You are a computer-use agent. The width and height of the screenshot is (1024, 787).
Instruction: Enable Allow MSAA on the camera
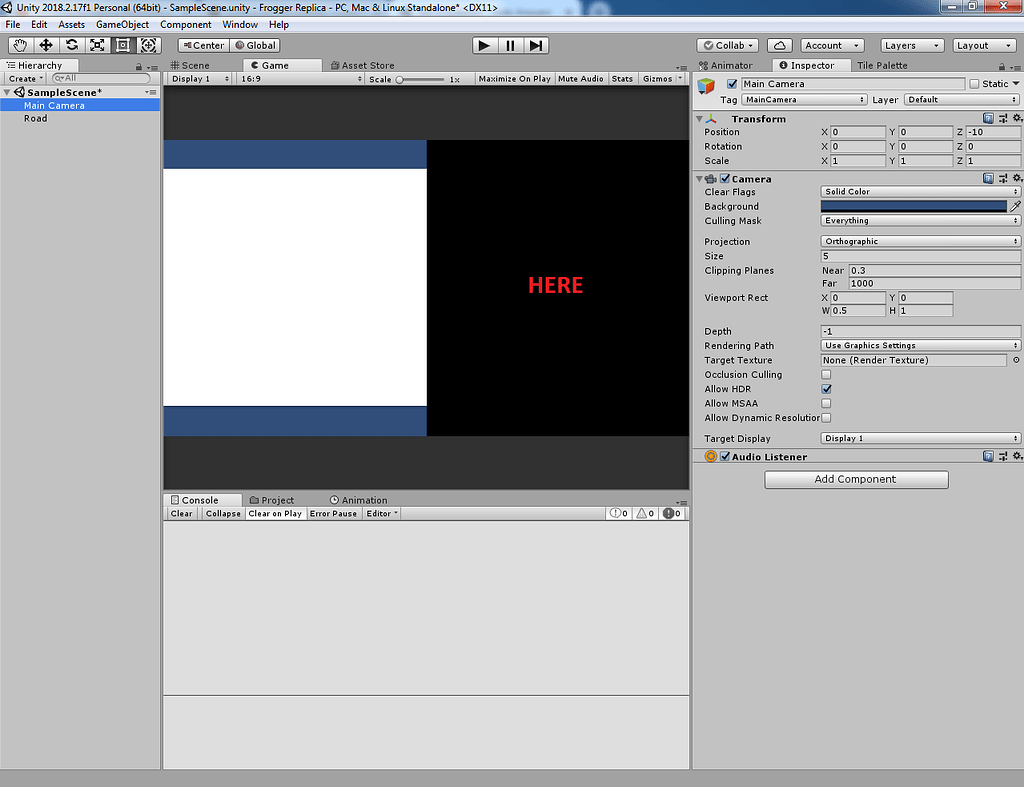tap(826, 403)
